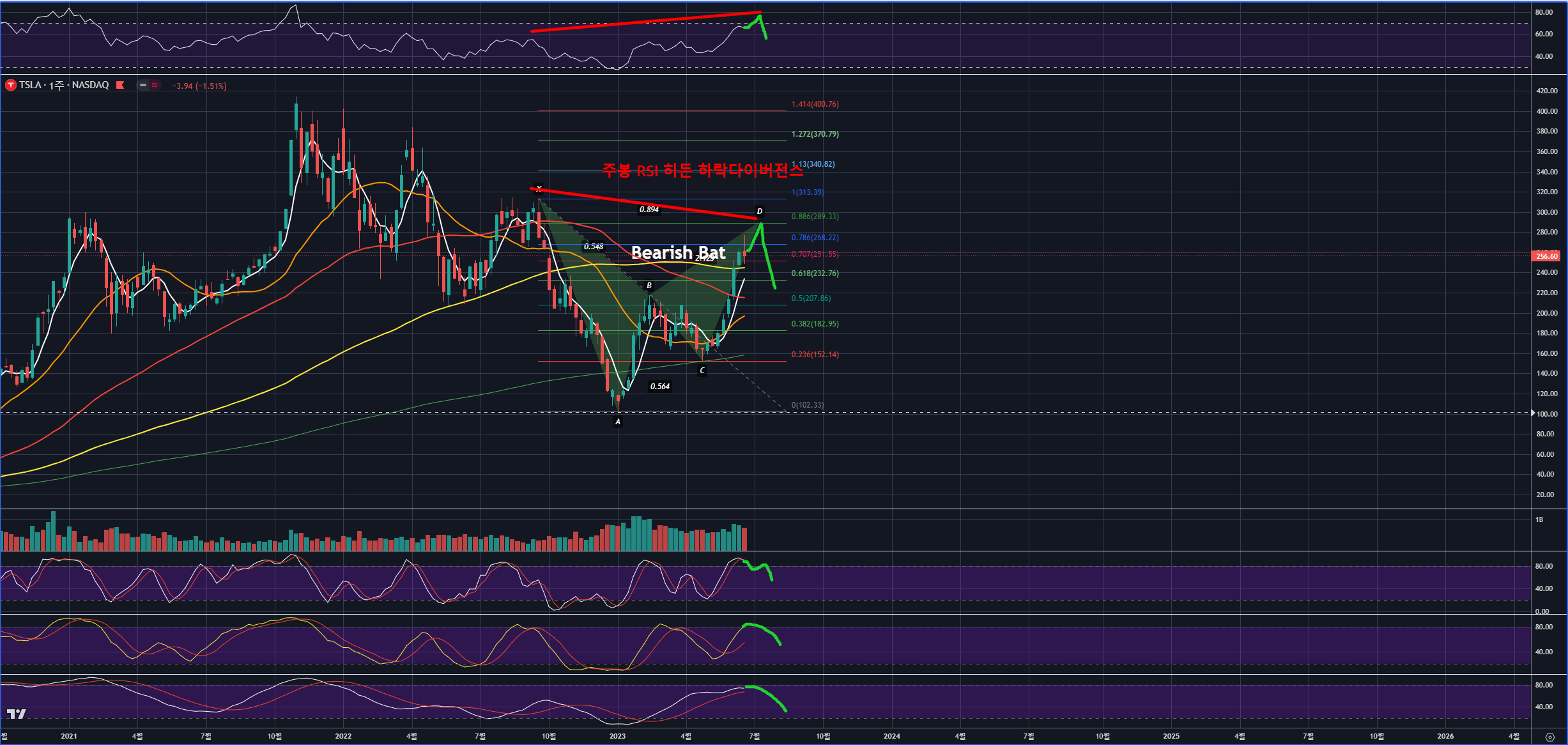The image size is (1568, 745).
Task: Select the Bearish Bat pattern label
Action: tap(678, 253)
